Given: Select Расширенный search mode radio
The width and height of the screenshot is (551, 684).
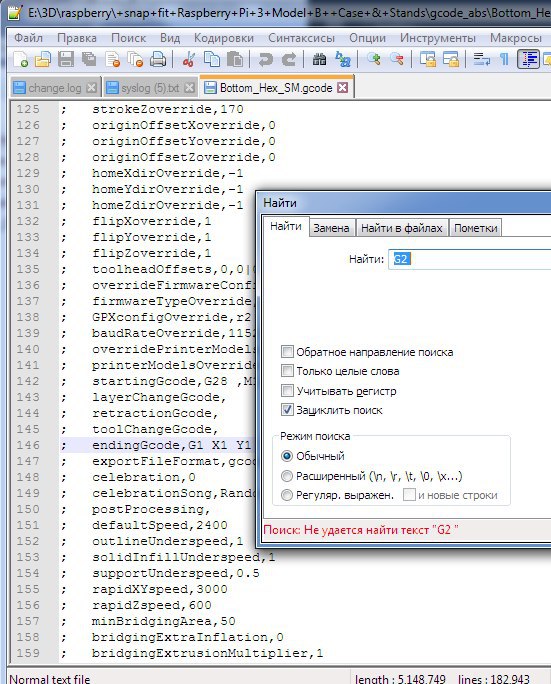Looking at the screenshot, I should [x=287, y=475].
